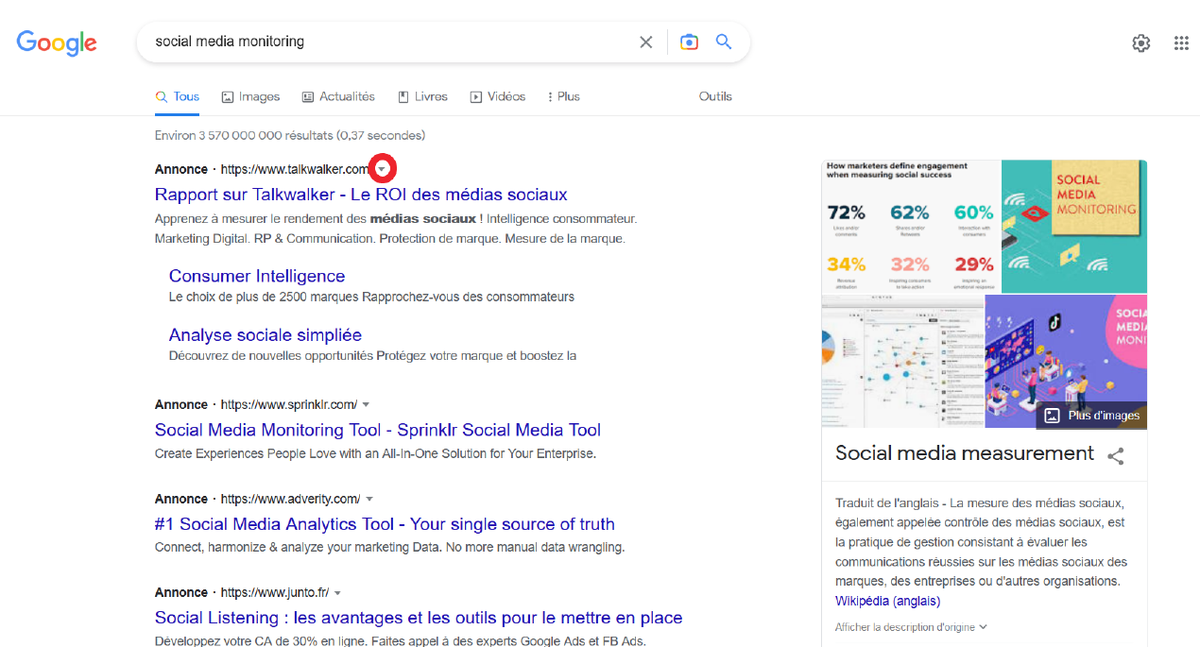Open Google Lens camera search
Image resolution: width=1200 pixels, height=647 pixels.
point(689,42)
